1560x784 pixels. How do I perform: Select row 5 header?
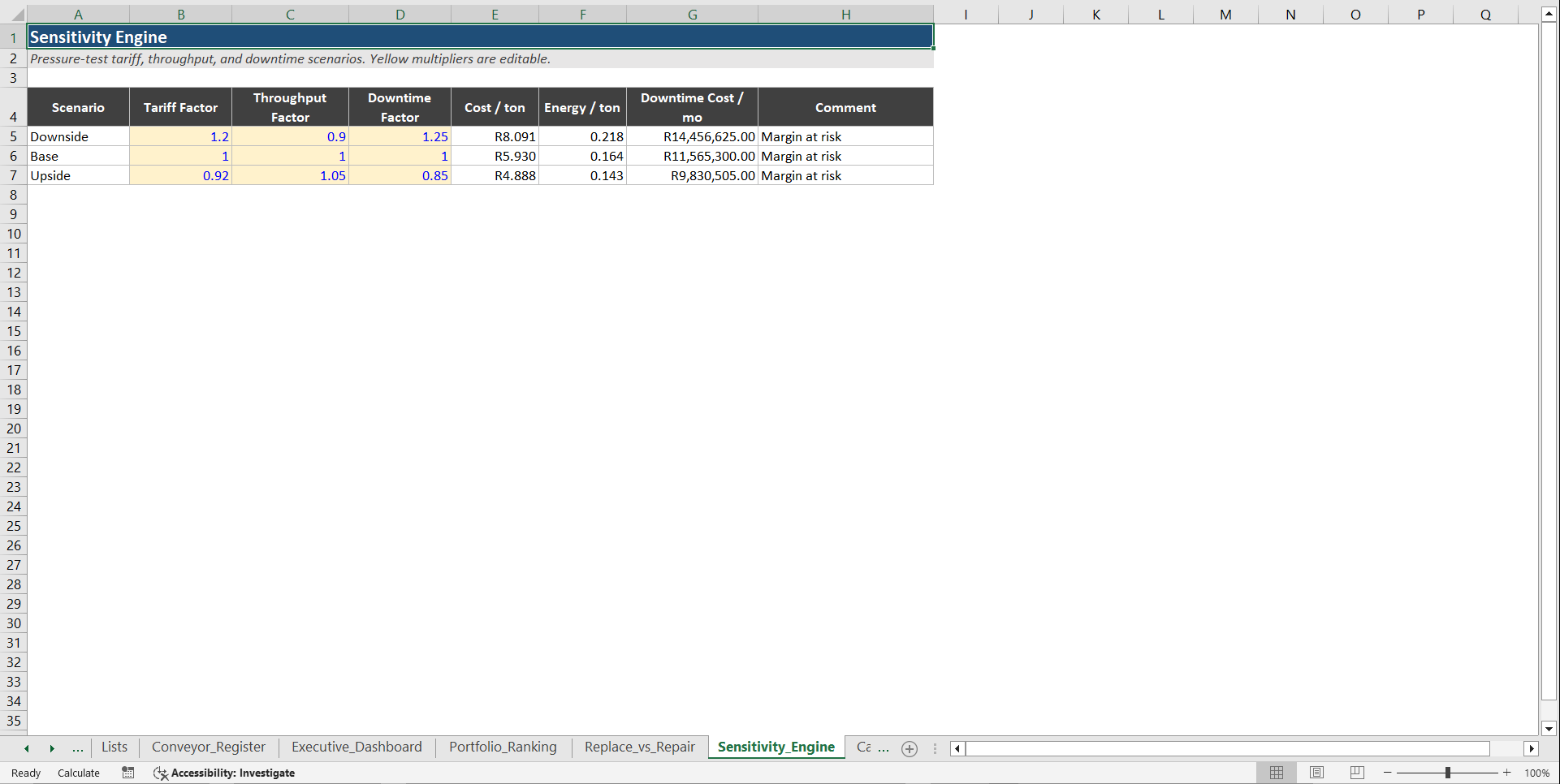tap(14, 136)
